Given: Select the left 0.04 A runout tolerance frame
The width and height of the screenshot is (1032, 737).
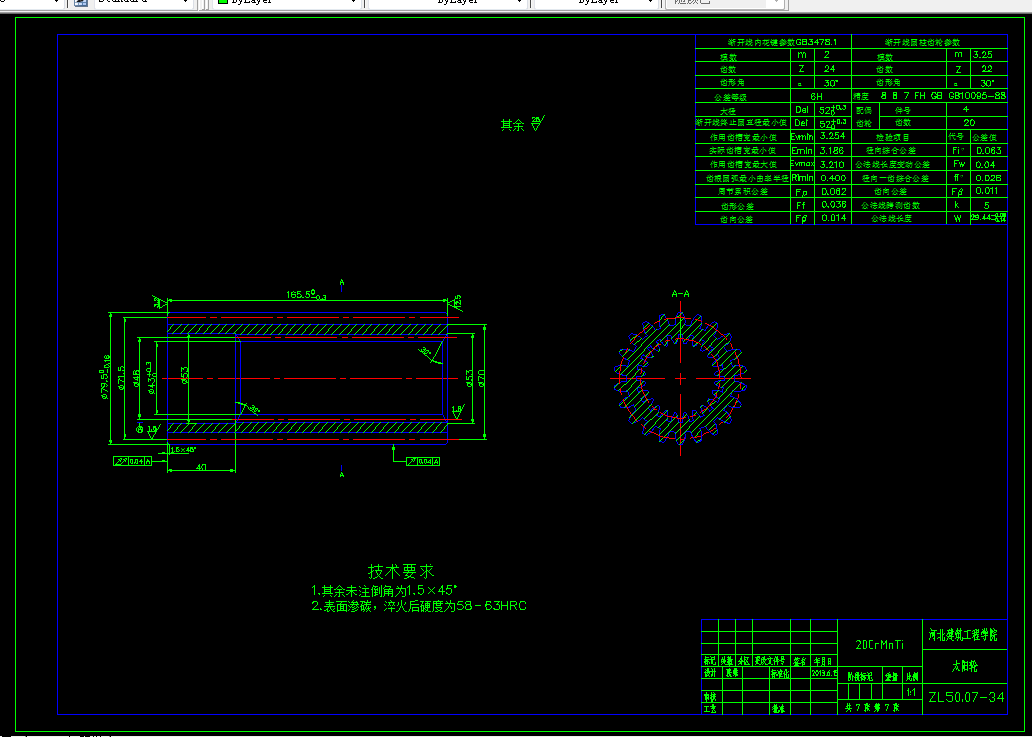Looking at the screenshot, I should (134, 461).
